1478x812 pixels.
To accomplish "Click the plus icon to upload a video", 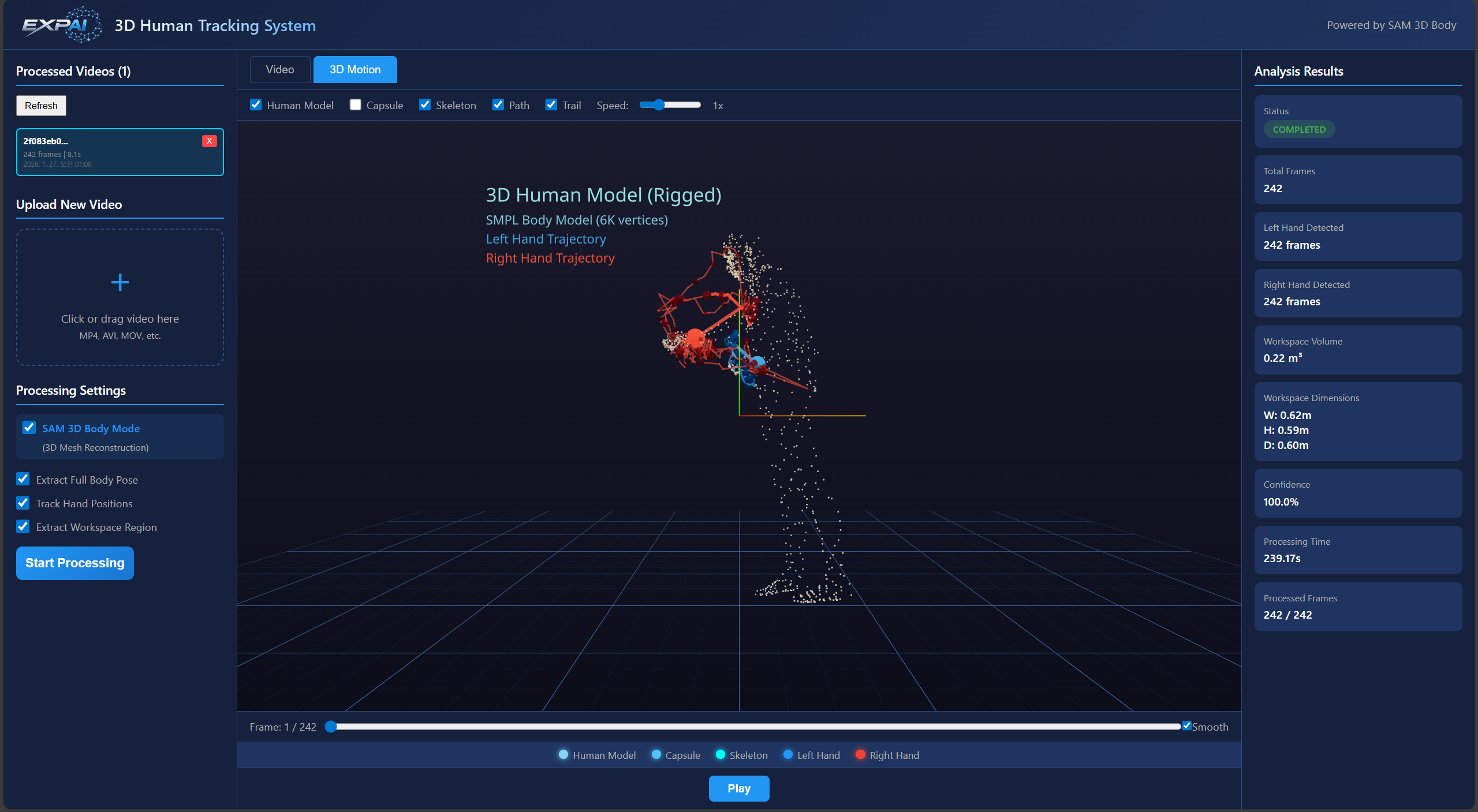I will [x=120, y=282].
